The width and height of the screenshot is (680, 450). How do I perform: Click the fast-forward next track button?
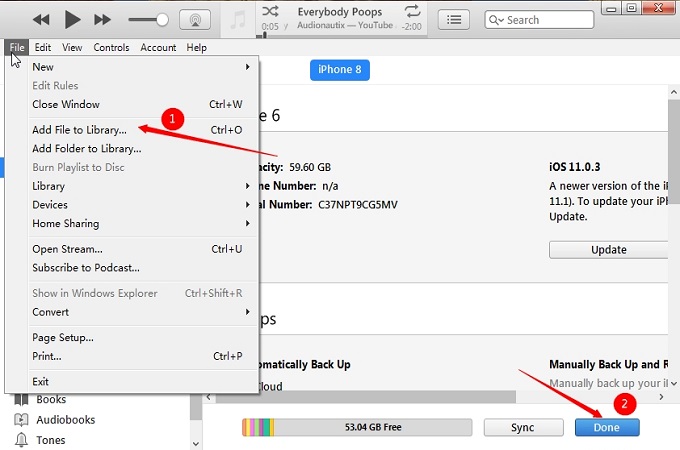(x=102, y=20)
